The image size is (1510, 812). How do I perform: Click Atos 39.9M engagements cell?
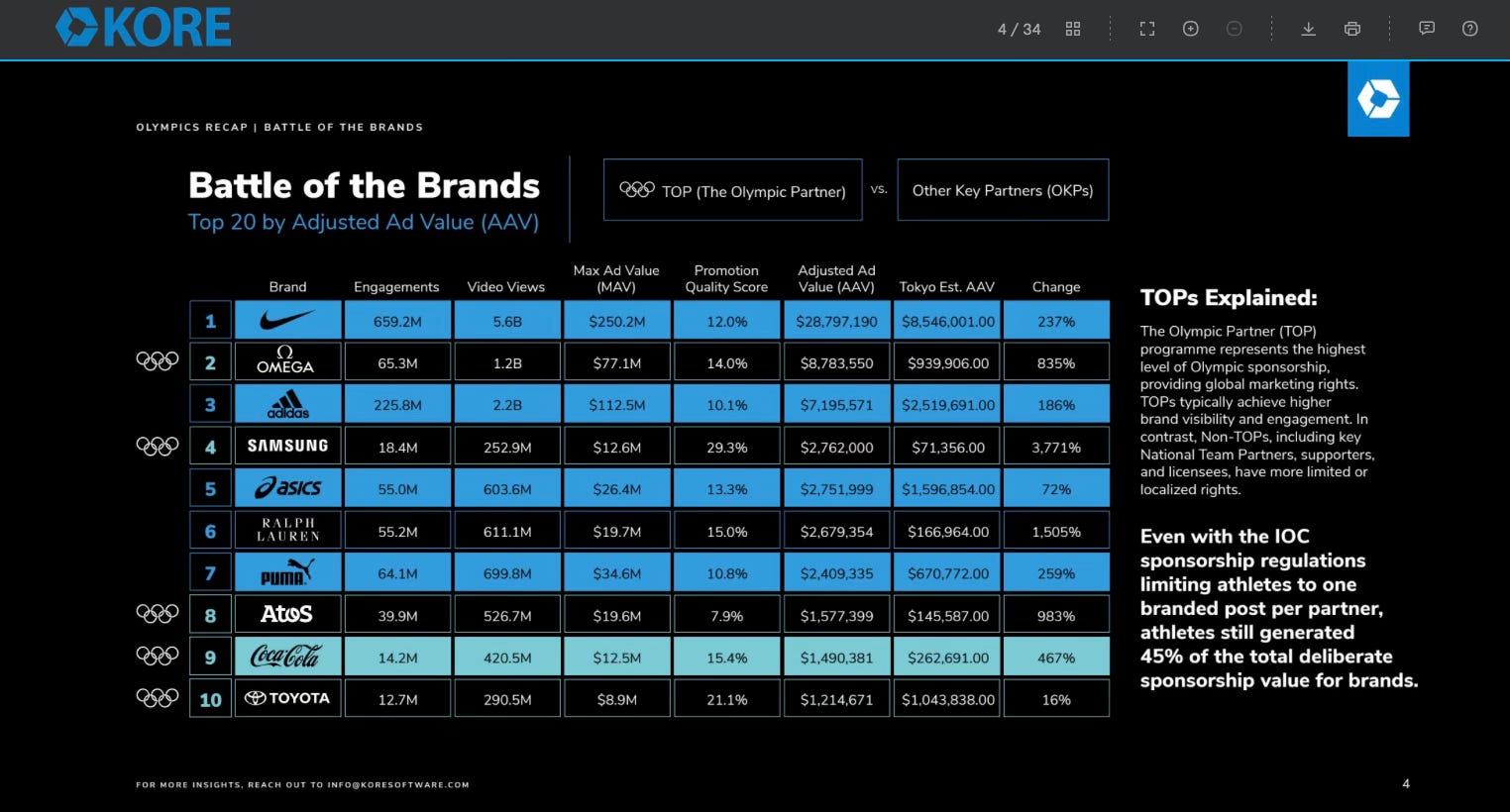coord(397,615)
